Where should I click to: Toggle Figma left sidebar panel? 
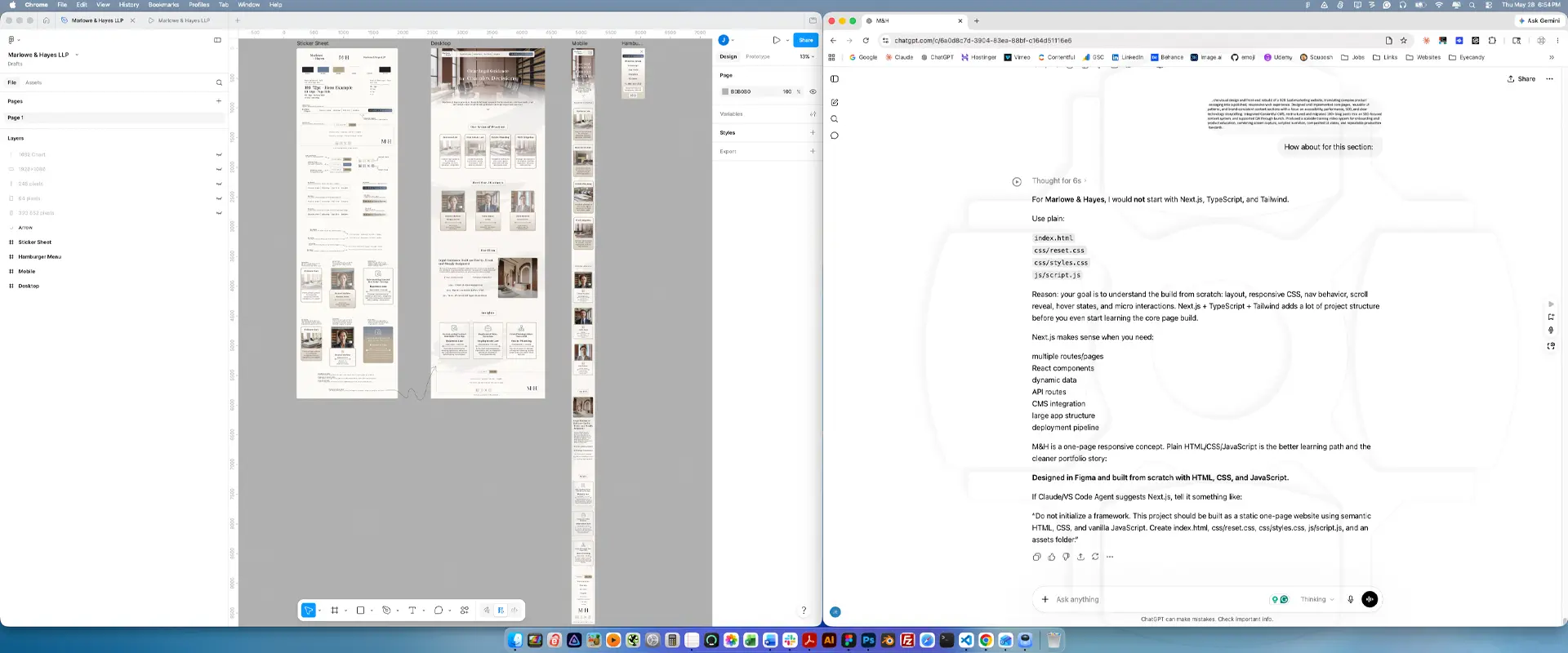217,39
